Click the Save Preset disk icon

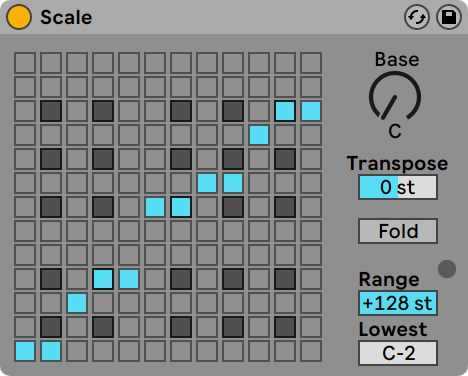click(449, 17)
